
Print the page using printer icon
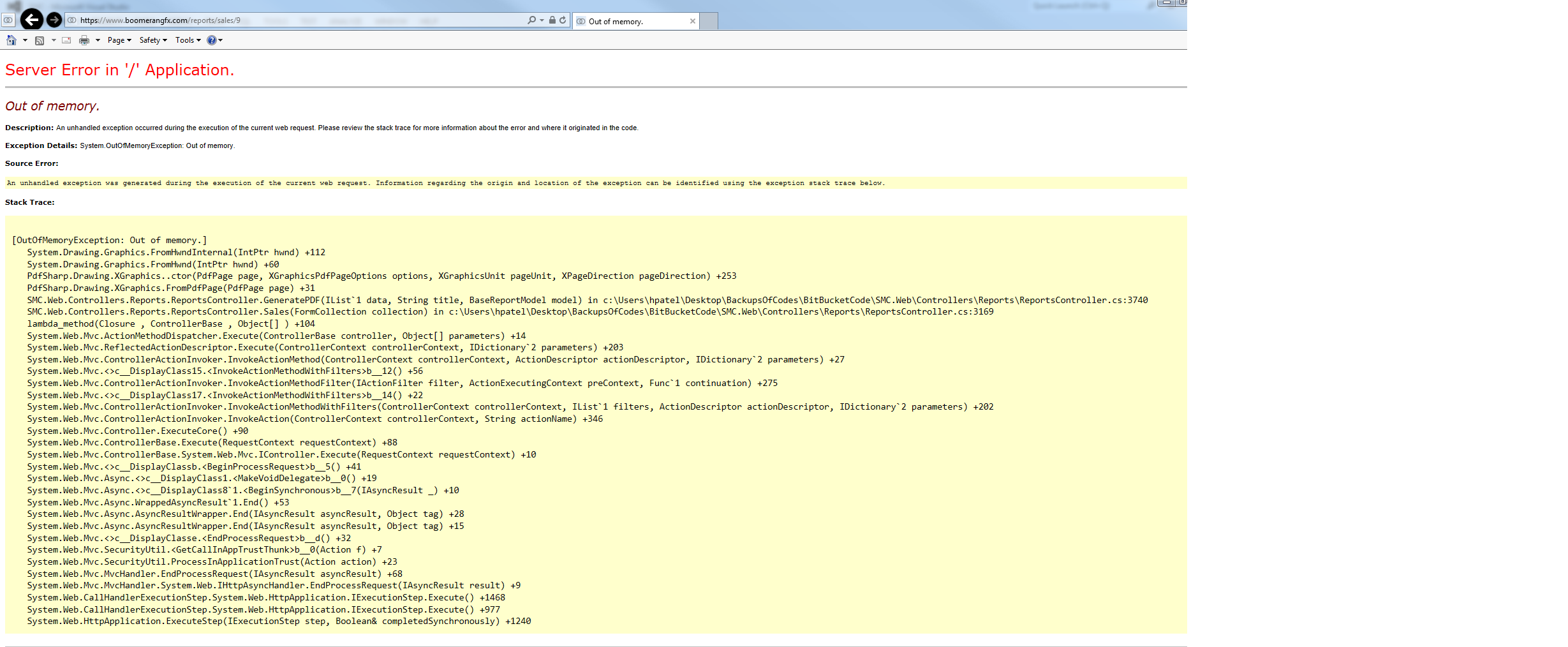coord(84,40)
